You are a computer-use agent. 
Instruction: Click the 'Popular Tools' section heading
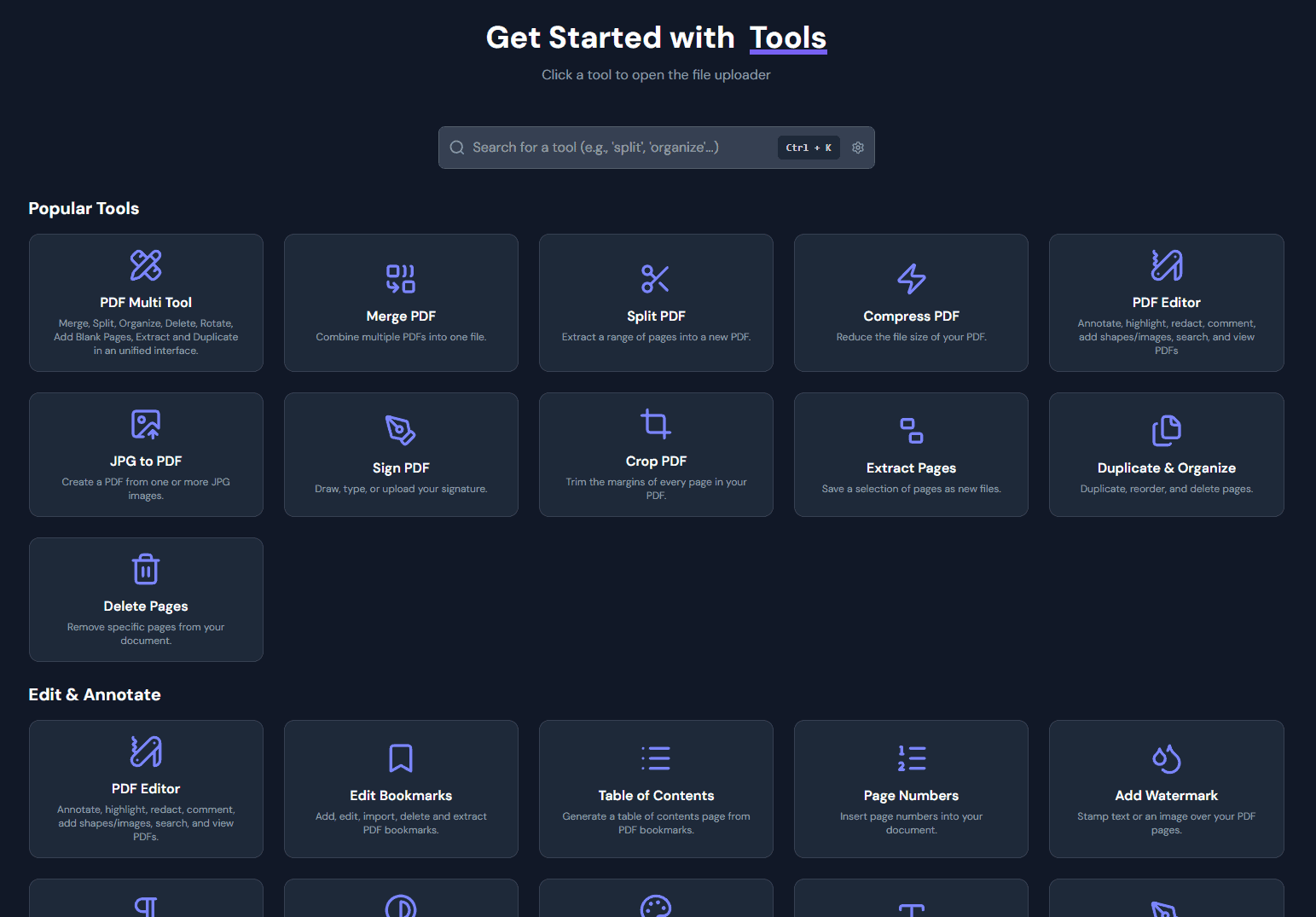pyautogui.click(x=84, y=208)
